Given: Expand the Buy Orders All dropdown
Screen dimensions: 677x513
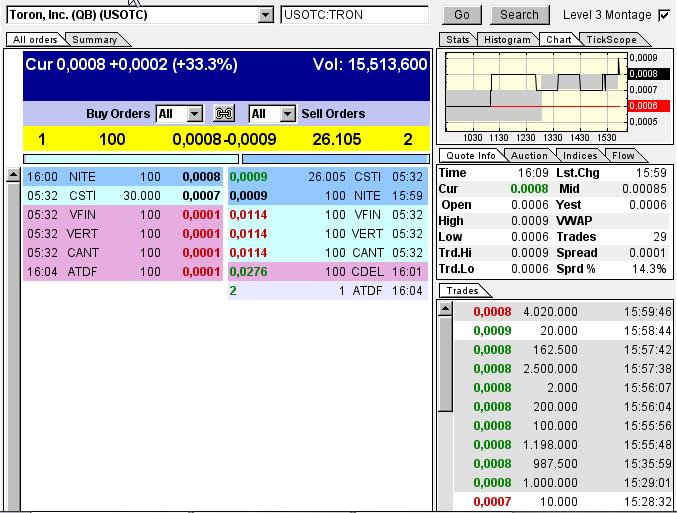Looking at the screenshot, I should (195, 114).
